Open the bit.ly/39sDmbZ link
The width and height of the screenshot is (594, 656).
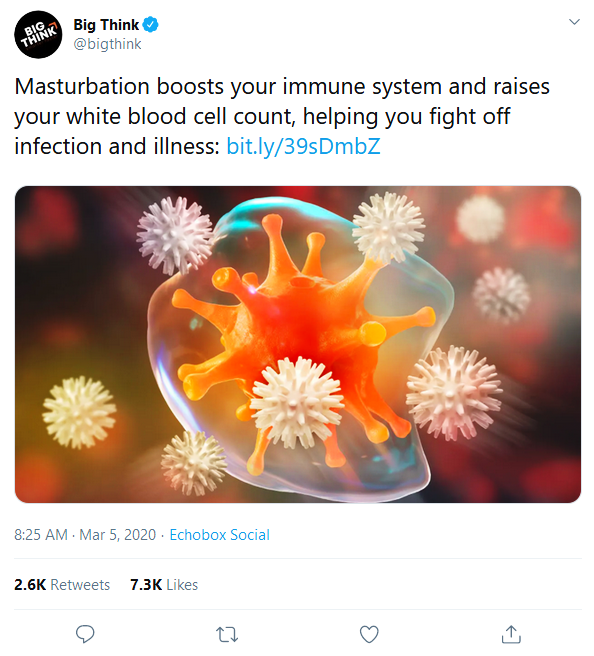[303, 146]
